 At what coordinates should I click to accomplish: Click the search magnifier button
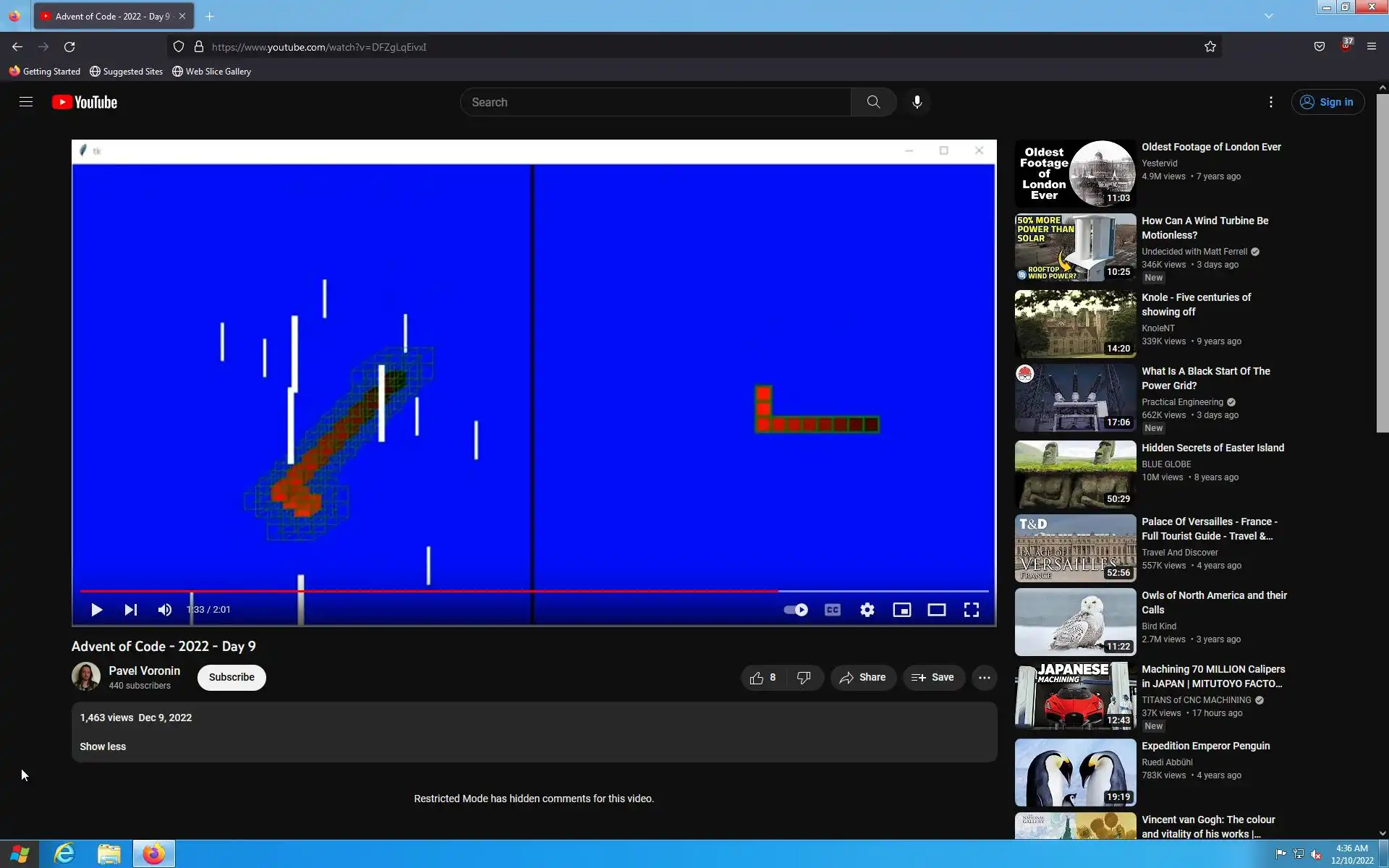tap(873, 102)
